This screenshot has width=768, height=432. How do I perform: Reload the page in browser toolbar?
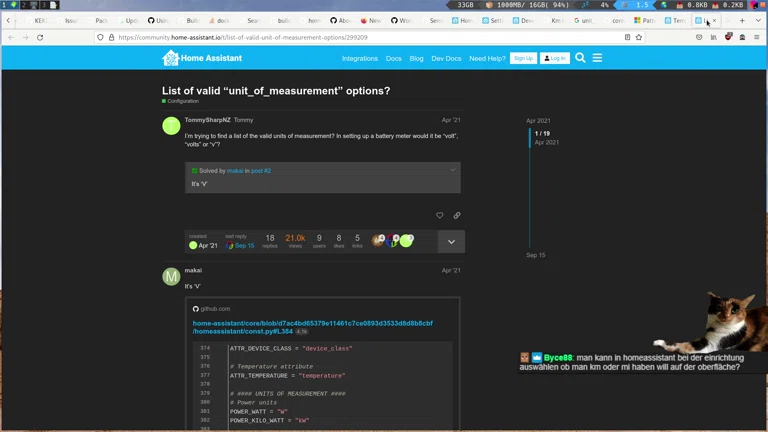pyautogui.click(x=40, y=37)
